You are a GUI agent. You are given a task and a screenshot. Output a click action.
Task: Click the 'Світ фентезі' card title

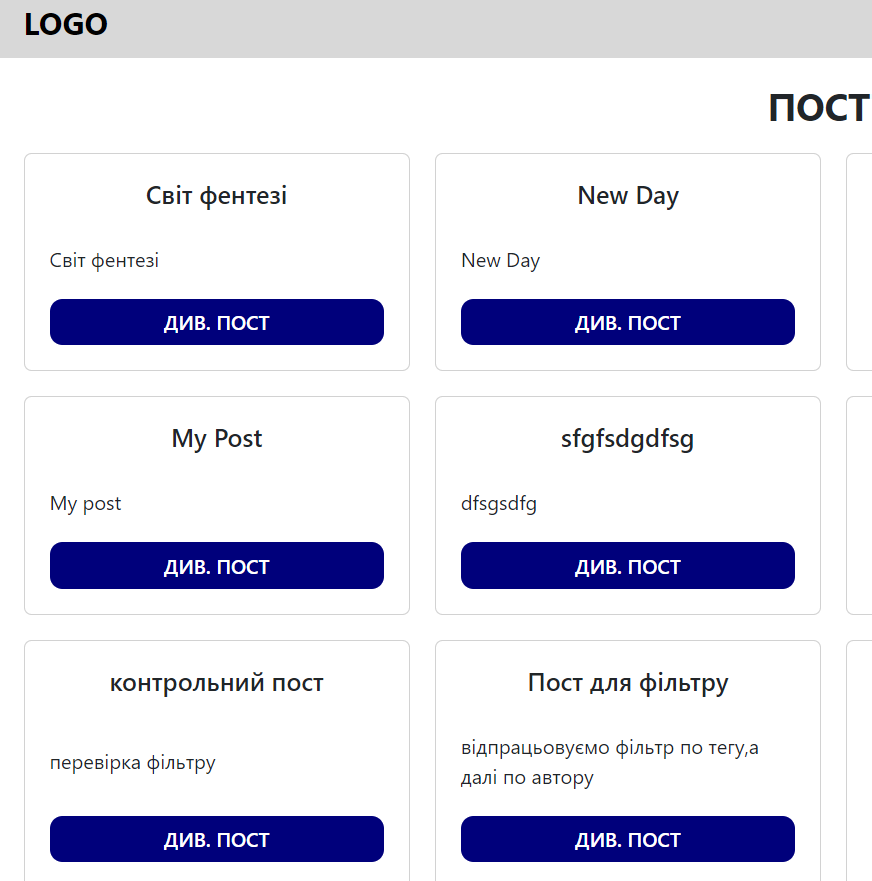coord(217,196)
